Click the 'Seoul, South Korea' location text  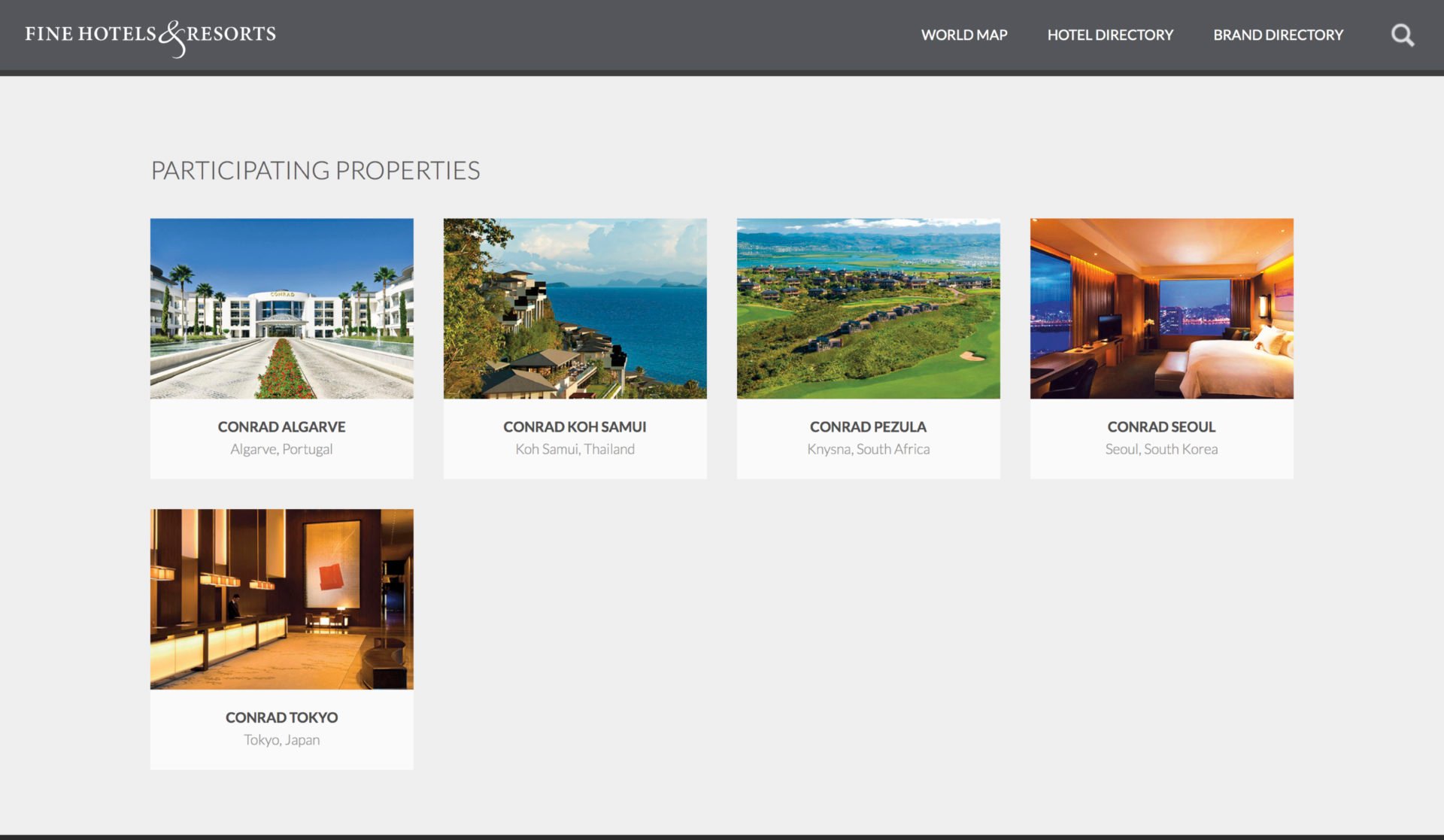[1162, 449]
